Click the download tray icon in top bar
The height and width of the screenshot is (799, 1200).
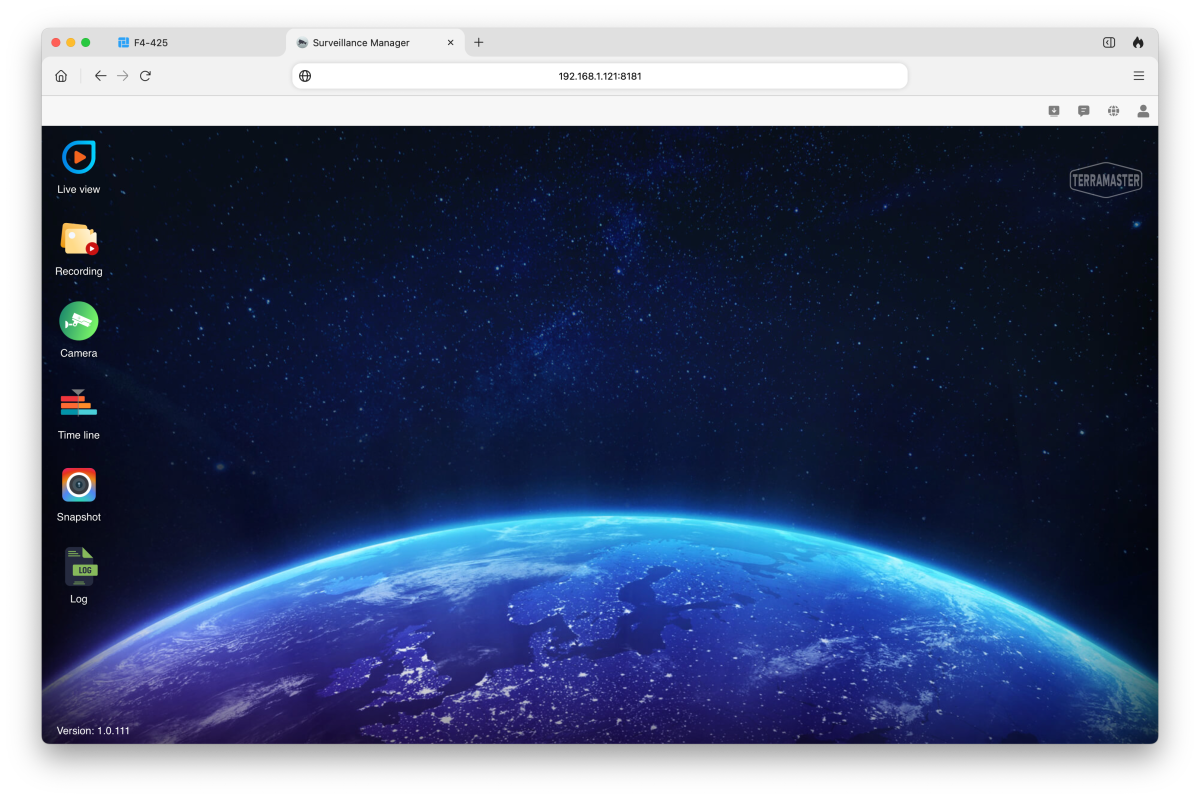click(x=1054, y=111)
